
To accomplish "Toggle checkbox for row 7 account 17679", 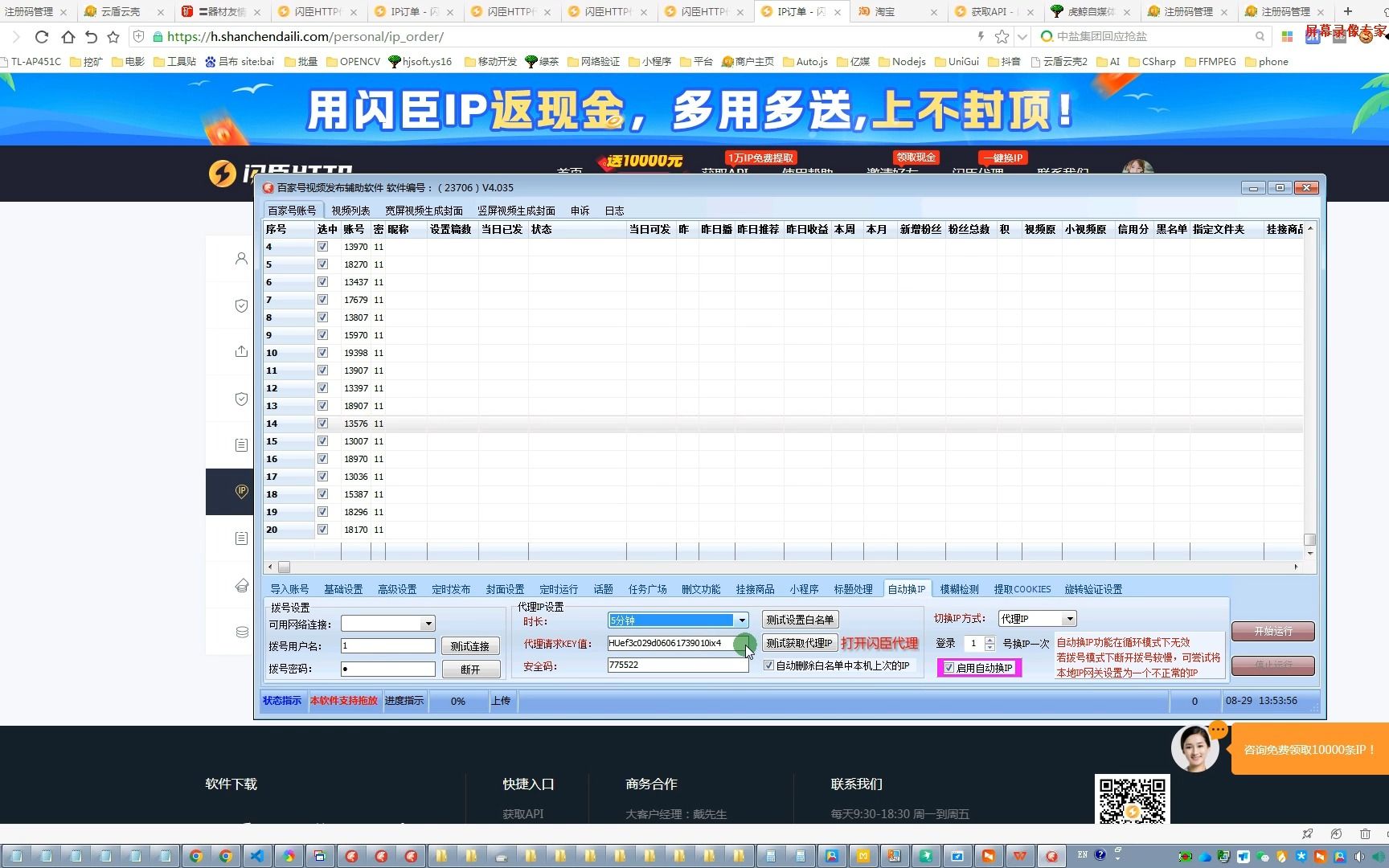I will 322,300.
